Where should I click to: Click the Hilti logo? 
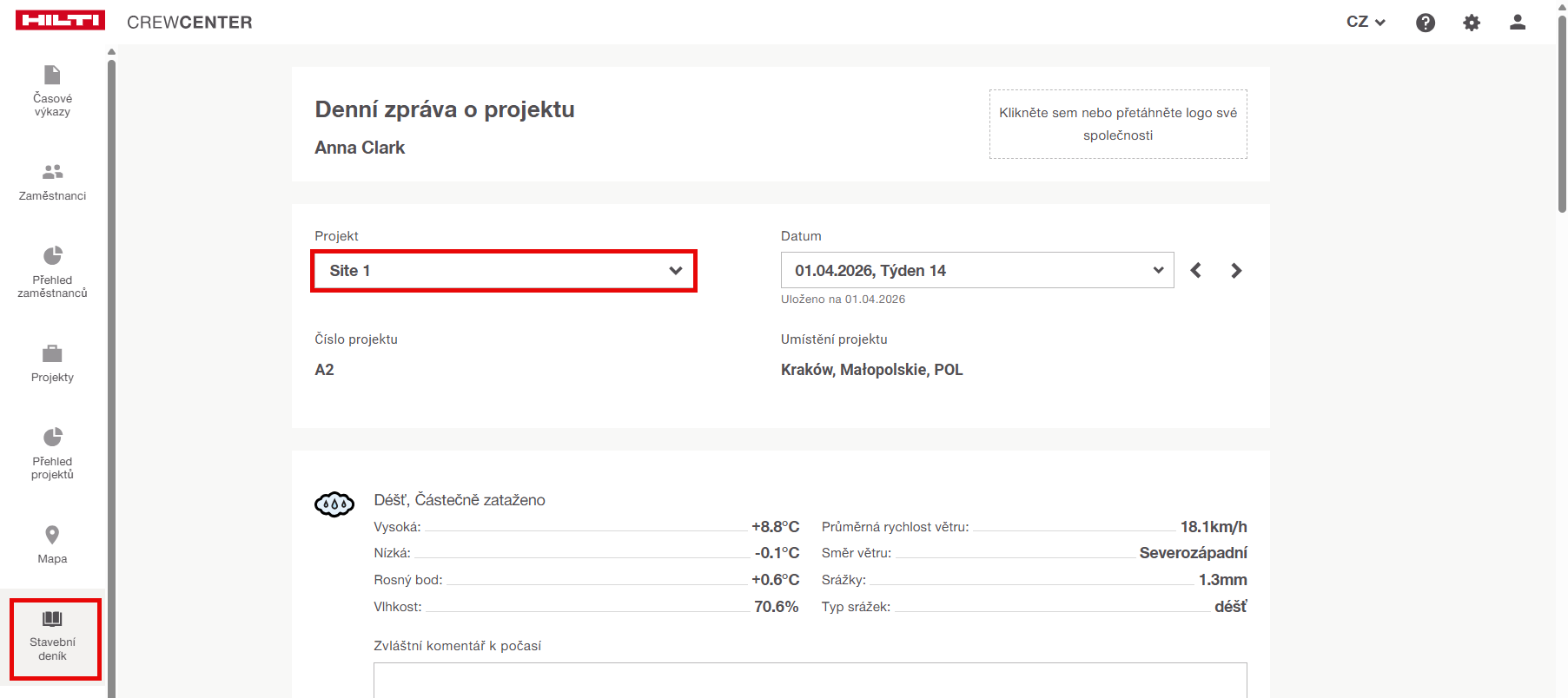tap(60, 21)
